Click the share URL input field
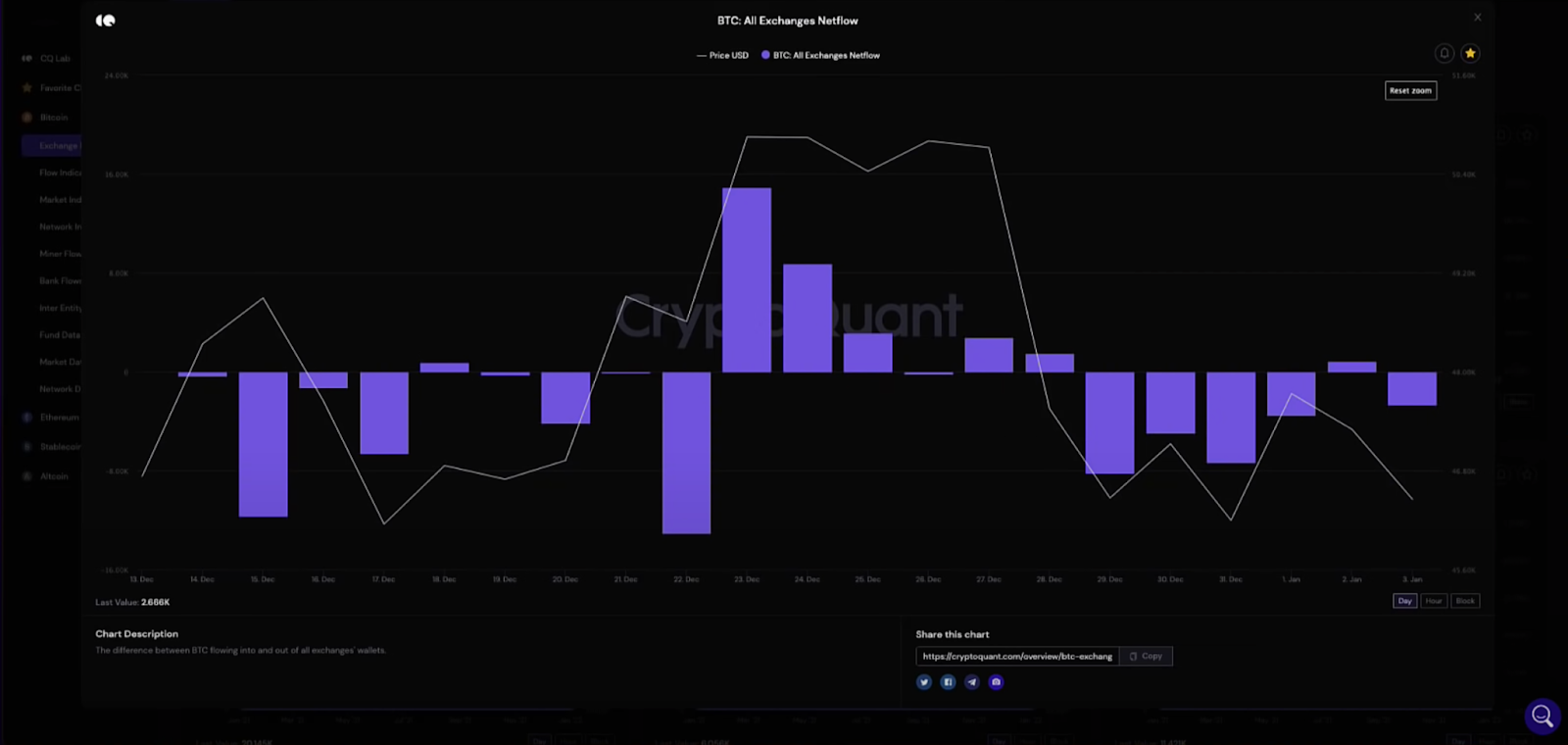The width and height of the screenshot is (1568, 745). pos(1017,657)
